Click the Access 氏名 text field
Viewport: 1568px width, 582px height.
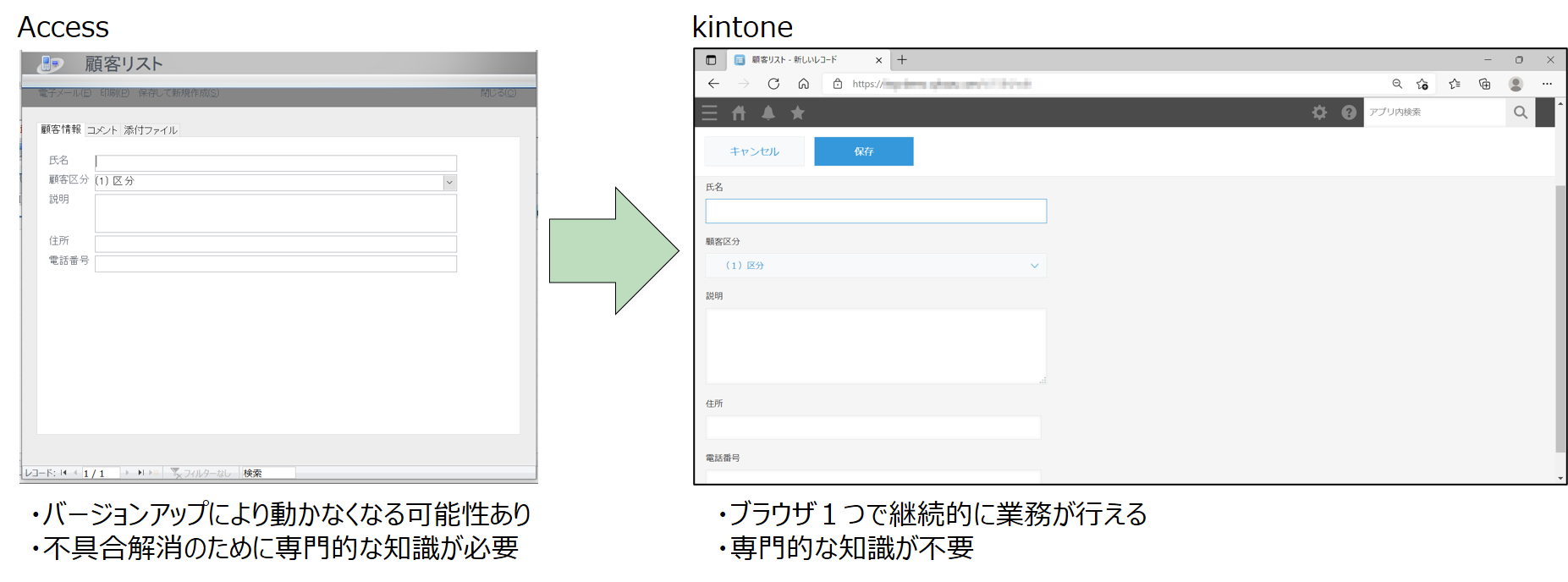(x=276, y=162)
